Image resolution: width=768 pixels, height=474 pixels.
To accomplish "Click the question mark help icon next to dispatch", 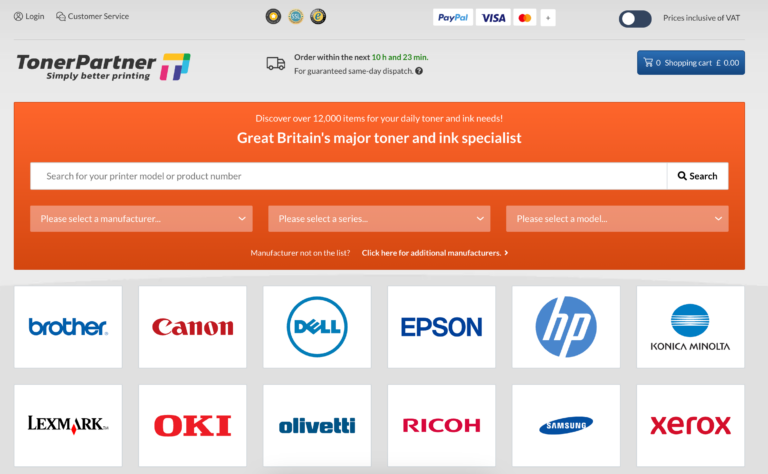I will [419, 71].
